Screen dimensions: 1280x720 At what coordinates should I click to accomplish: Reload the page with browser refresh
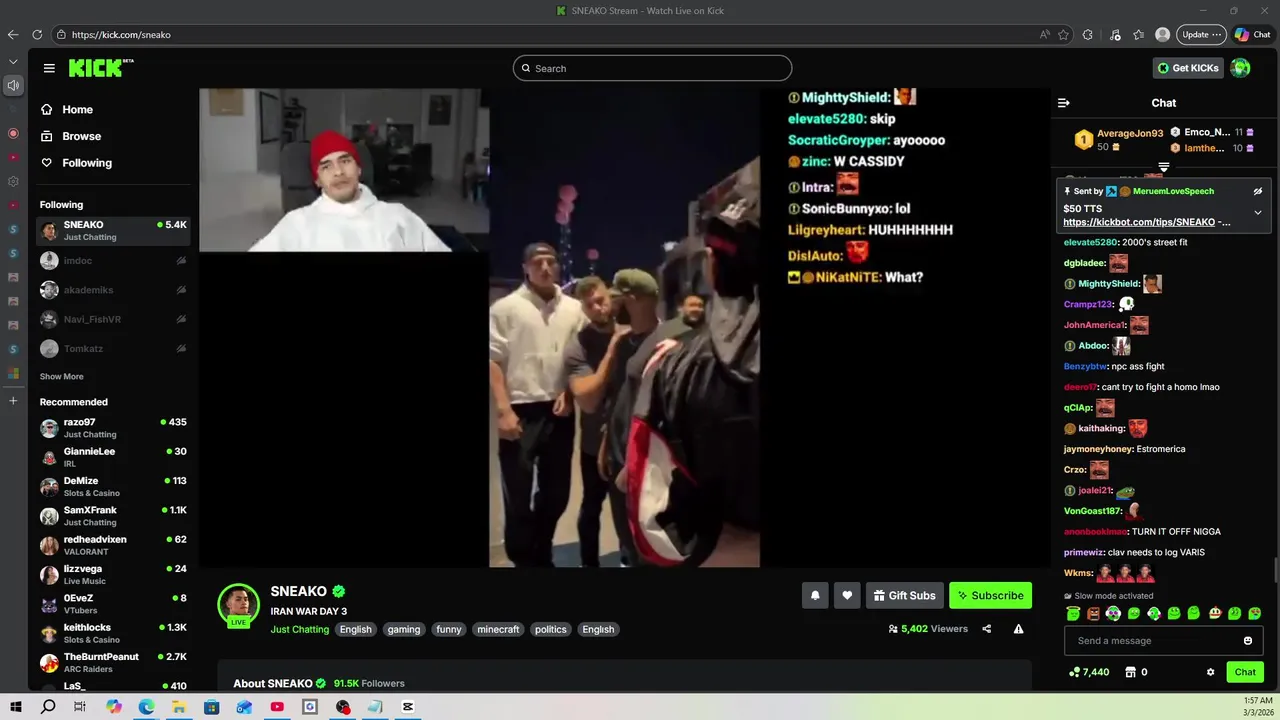37,34
